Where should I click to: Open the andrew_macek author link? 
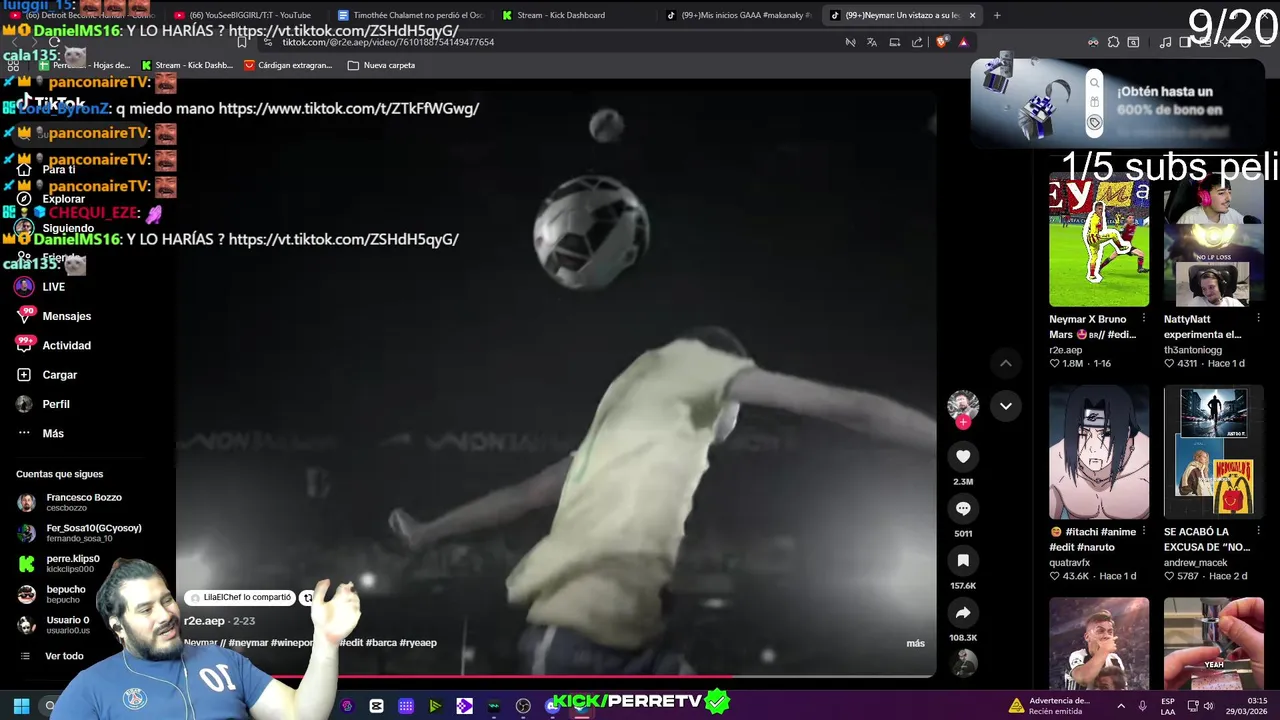(x=1195, y=563)
